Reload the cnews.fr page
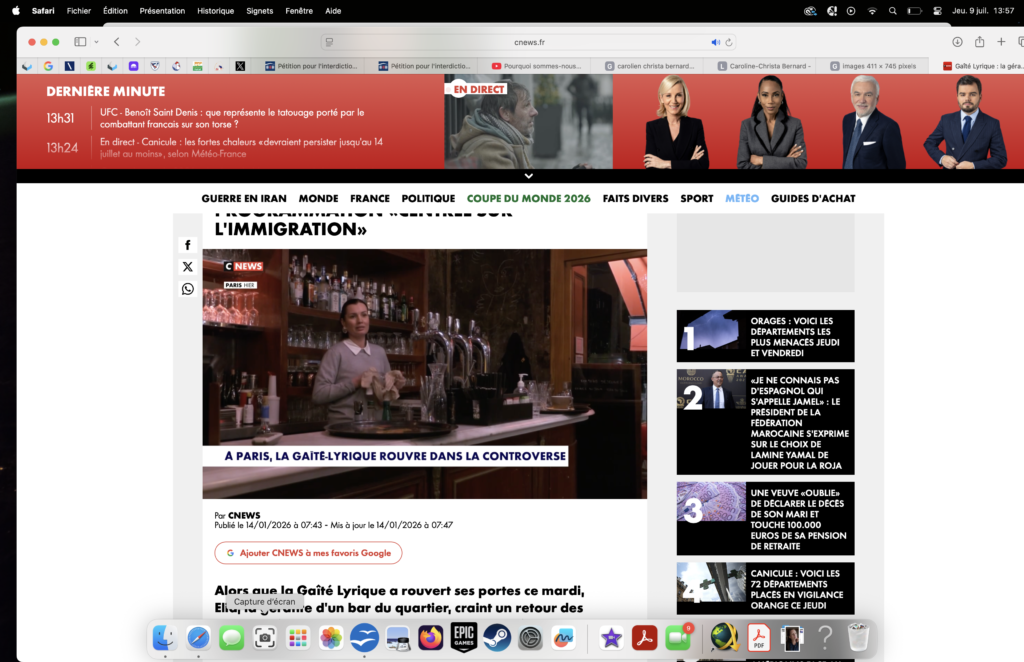The image size is (1024, 662). coord(729,42)
